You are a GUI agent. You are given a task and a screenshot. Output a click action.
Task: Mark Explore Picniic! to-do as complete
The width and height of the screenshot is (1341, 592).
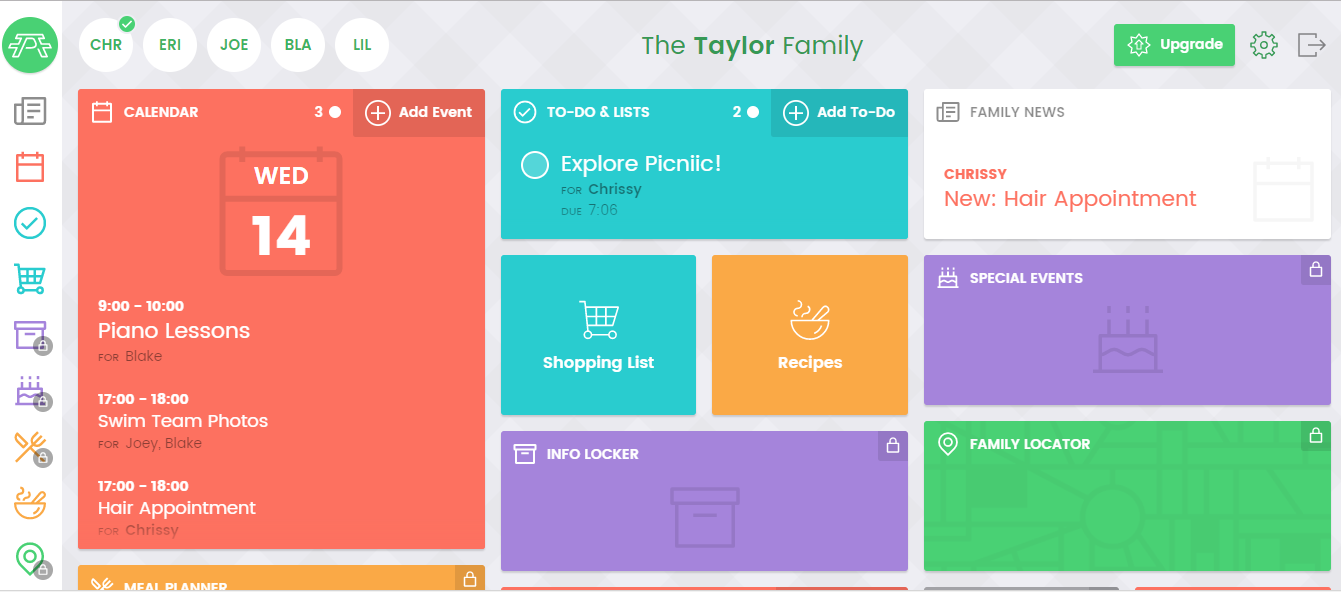(535, 165)
